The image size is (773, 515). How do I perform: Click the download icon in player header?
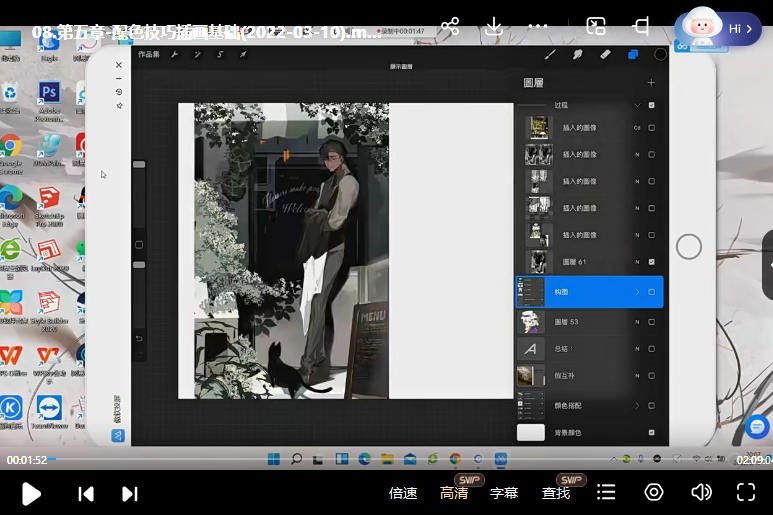pos(493,27)
